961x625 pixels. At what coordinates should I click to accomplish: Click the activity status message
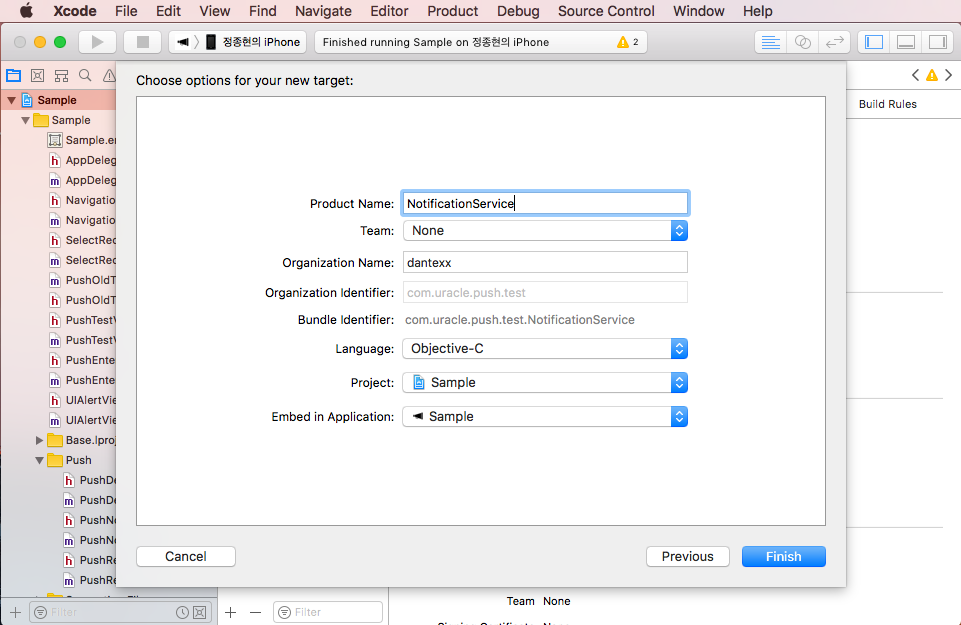(436, 42)
